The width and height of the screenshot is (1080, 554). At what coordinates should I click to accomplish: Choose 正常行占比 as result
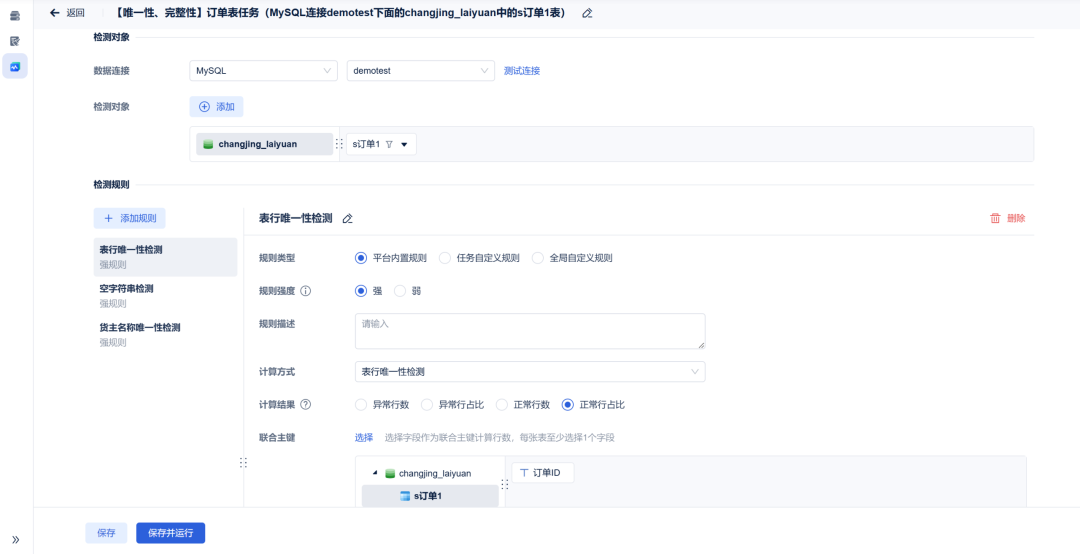click(594, 404)
